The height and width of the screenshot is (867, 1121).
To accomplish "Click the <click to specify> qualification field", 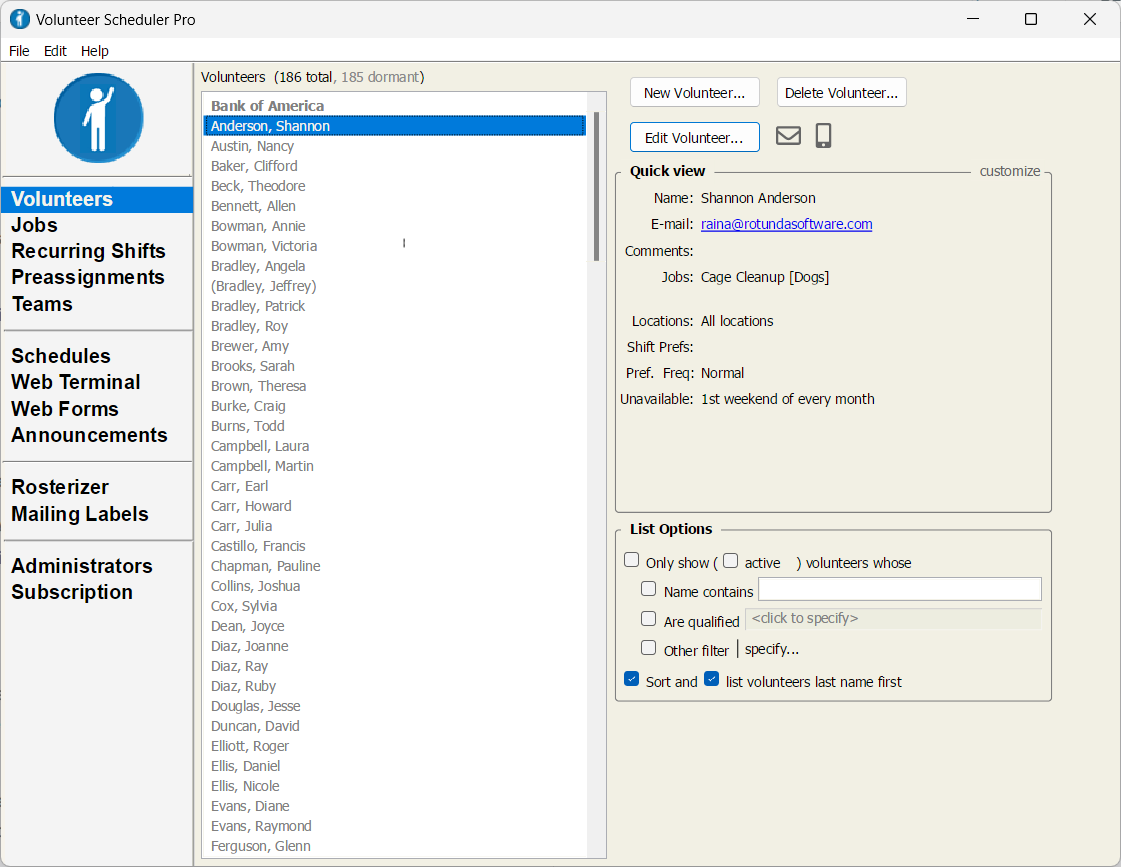I will (x=893, y=618).
